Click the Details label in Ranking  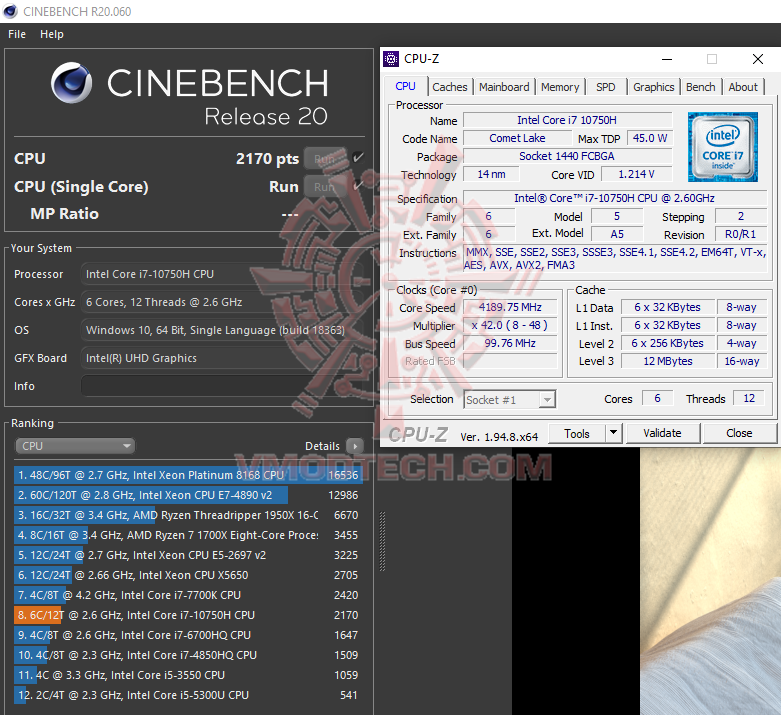point(322,446)
